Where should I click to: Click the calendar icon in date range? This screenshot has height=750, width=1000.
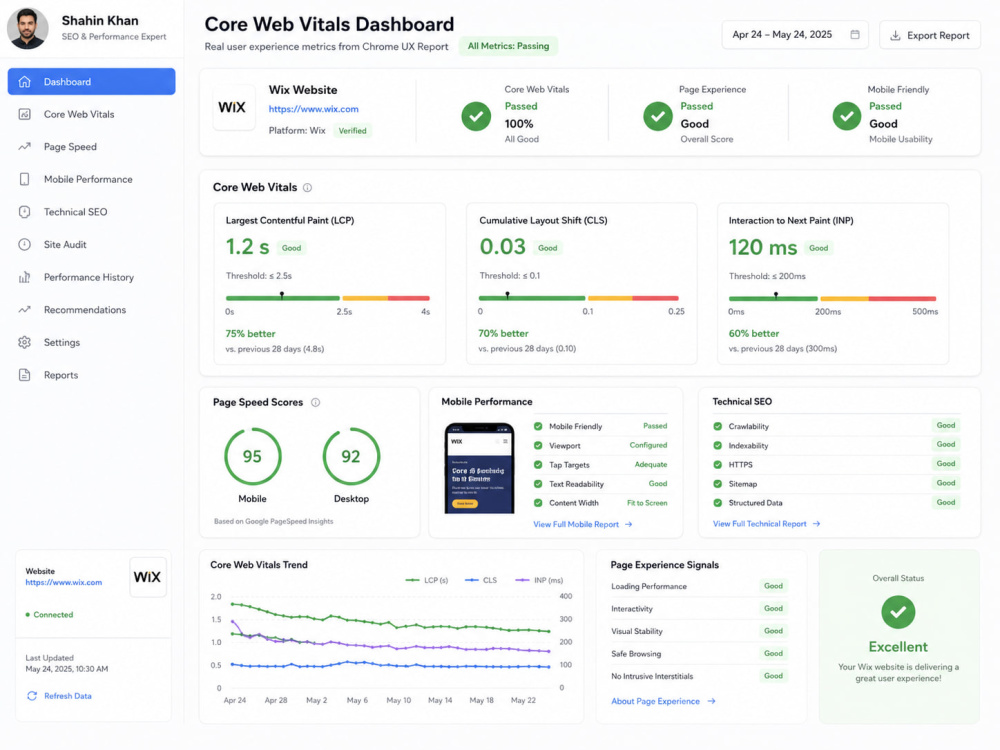855,34
